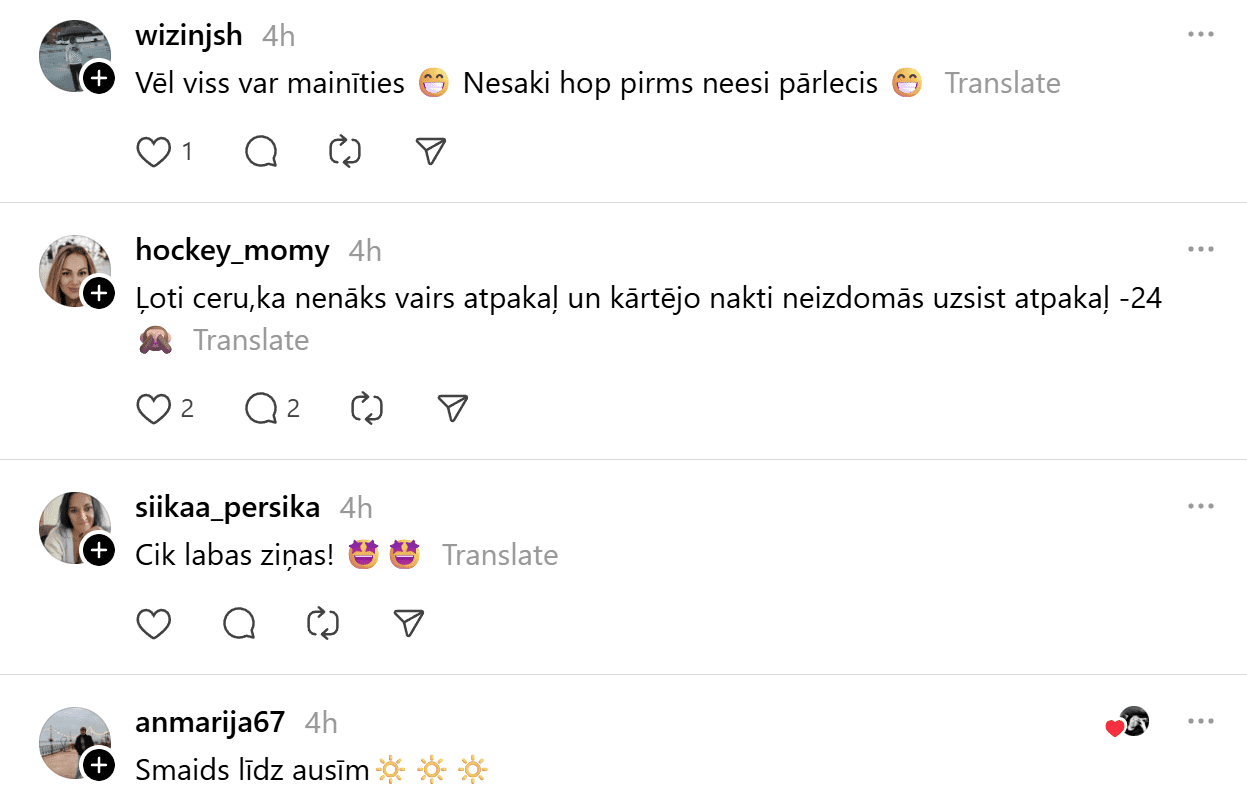Share wizinjsh's comment via send icon

[x=430, y=152]
